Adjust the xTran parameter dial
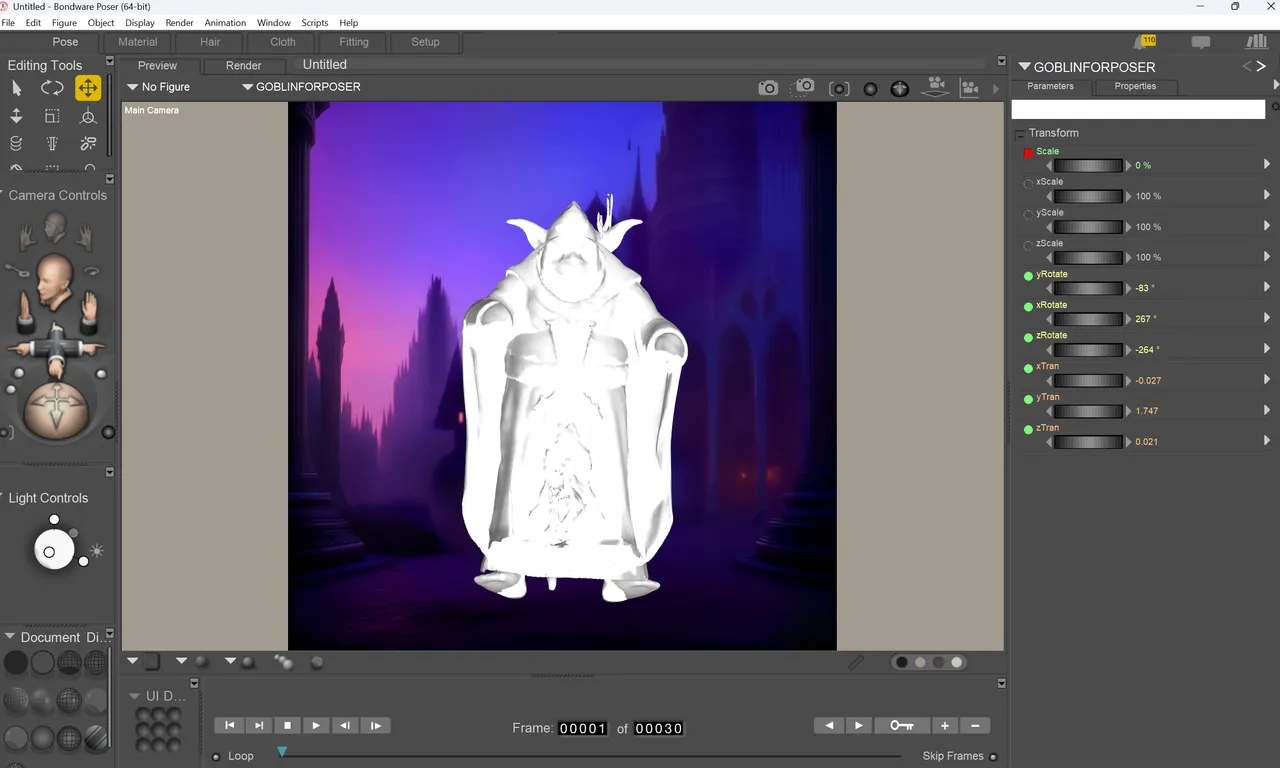Screen dimensions: 1280x768 tap(1088, 381)
